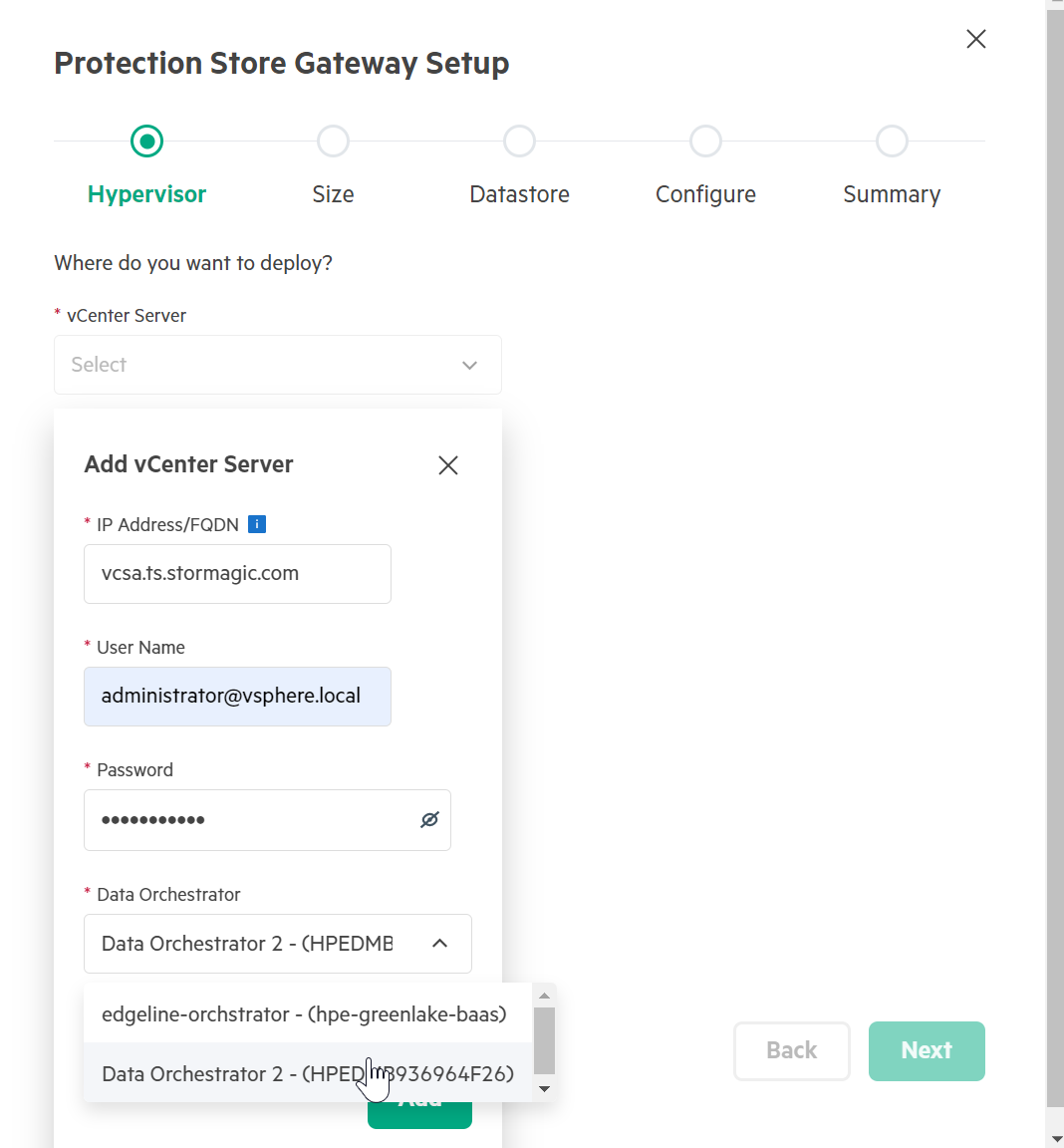Select the Size step circle
1064x1148 pixels.
(x=333, y=142)
